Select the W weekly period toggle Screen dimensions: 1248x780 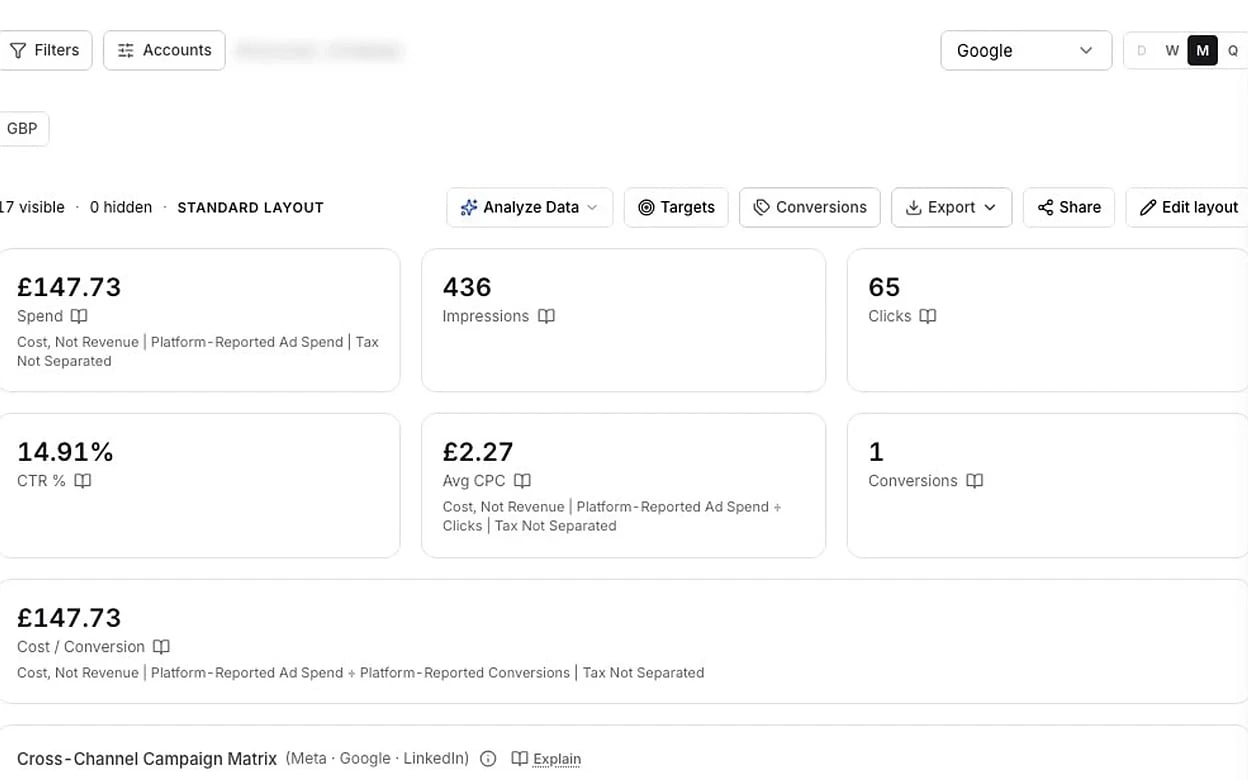pos(1172,51)
